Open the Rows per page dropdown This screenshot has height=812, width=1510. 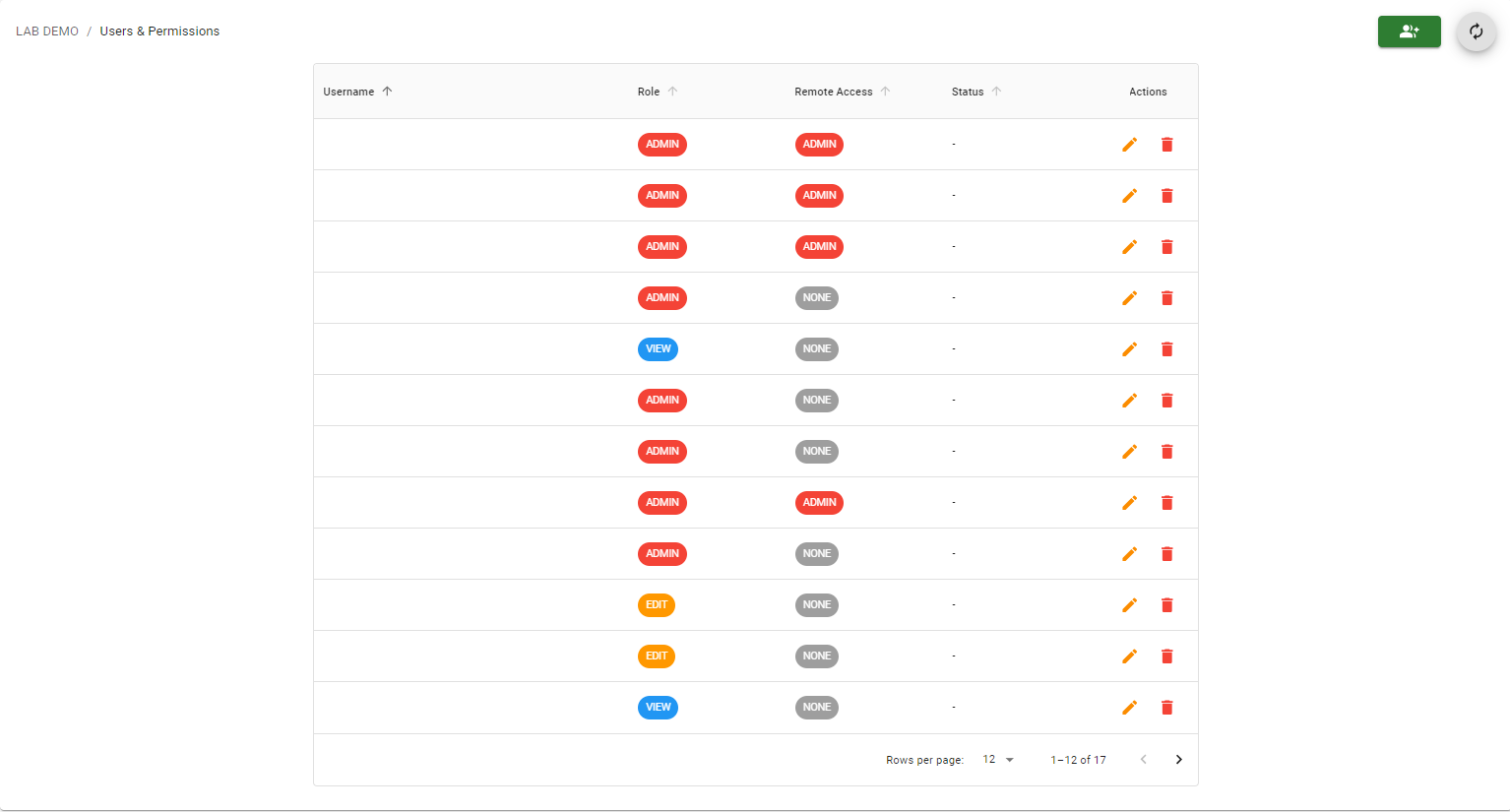(998, 760)
